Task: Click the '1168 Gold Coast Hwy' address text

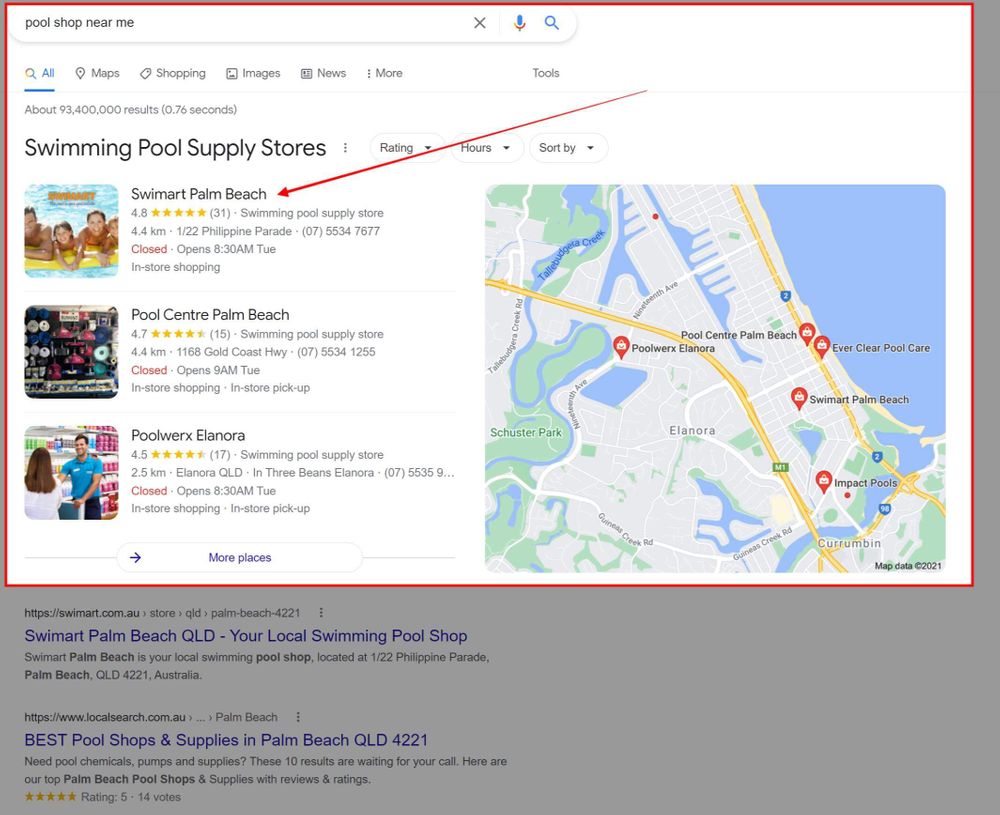Action: pyautogui.click(x=232, y=352)
